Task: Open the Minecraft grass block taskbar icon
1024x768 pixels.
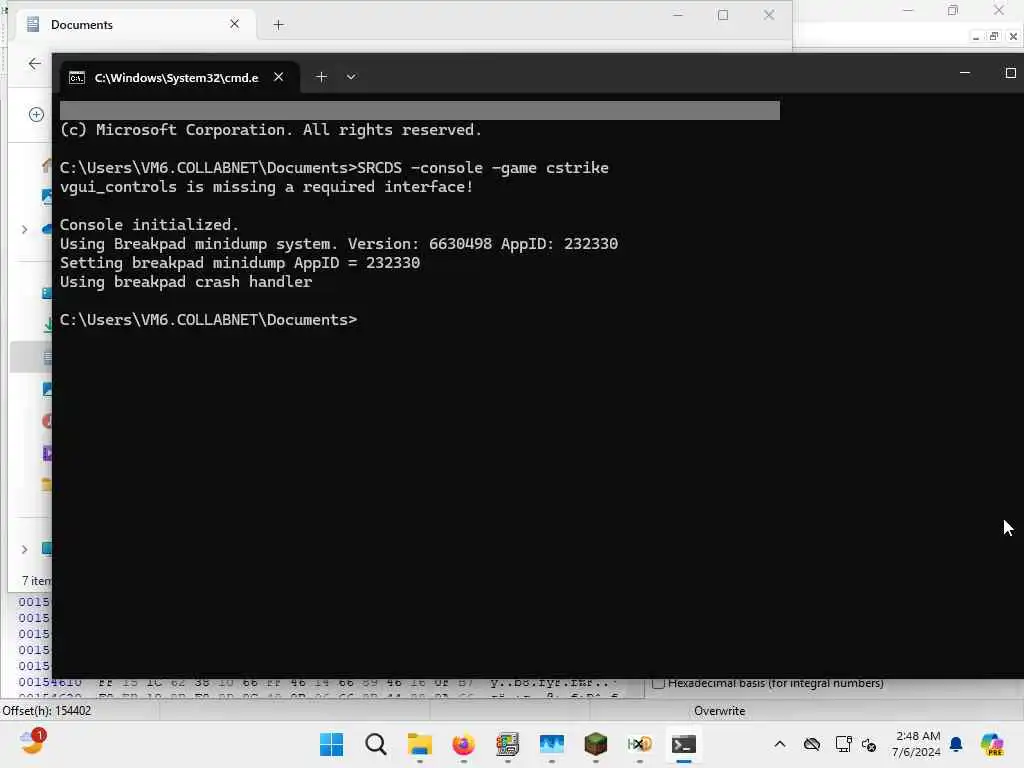Action: tap(596, 744)
